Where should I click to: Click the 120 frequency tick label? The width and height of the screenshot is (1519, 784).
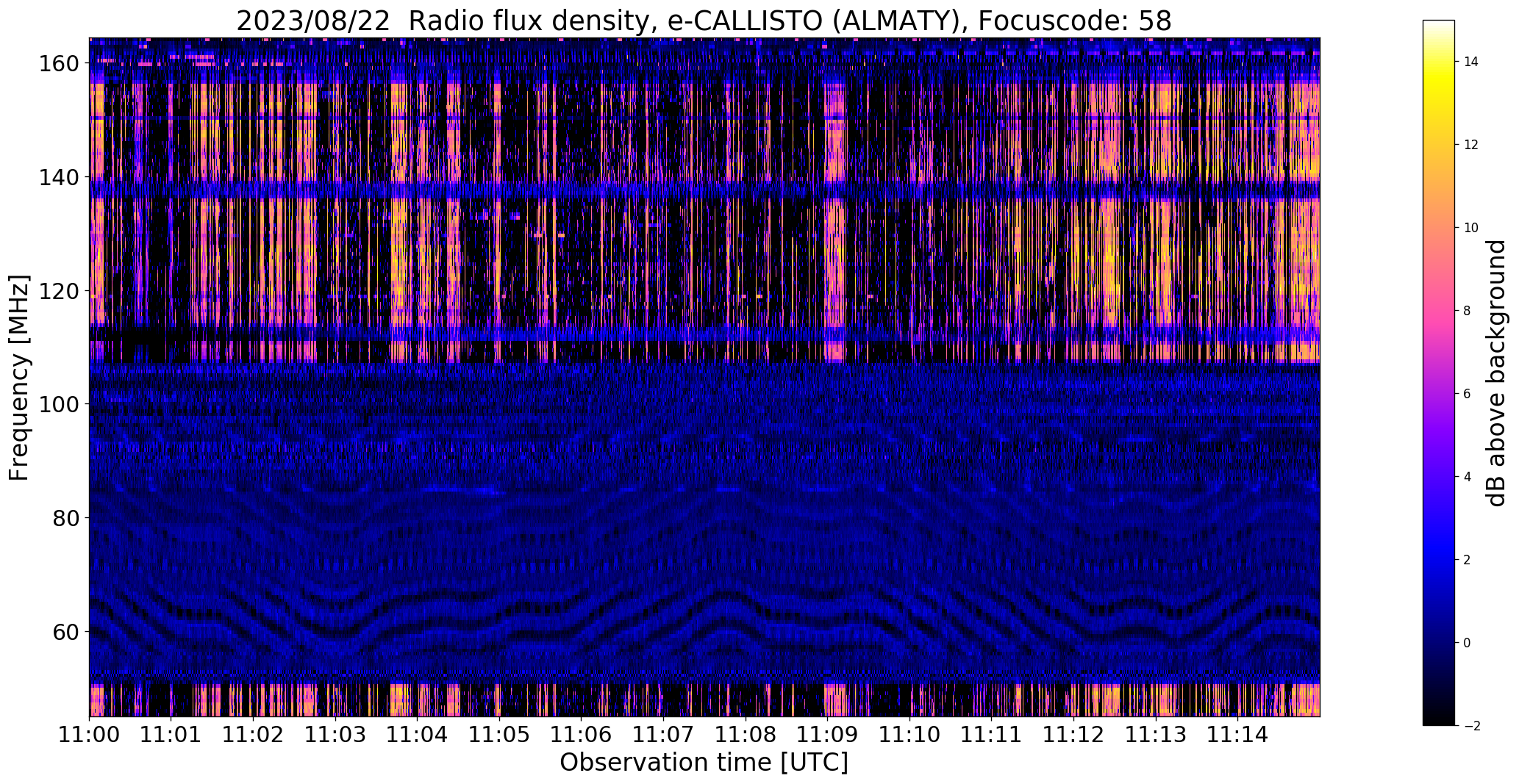(x=59, y=291)
